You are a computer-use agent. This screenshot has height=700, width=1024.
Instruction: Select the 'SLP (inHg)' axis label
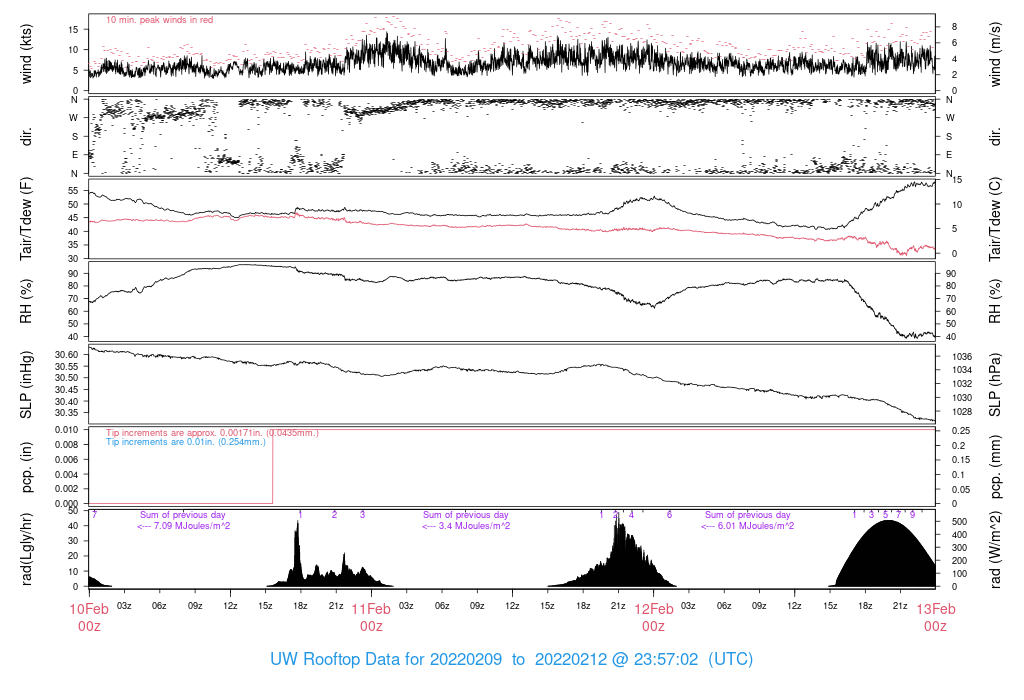(x=27, y=384)
